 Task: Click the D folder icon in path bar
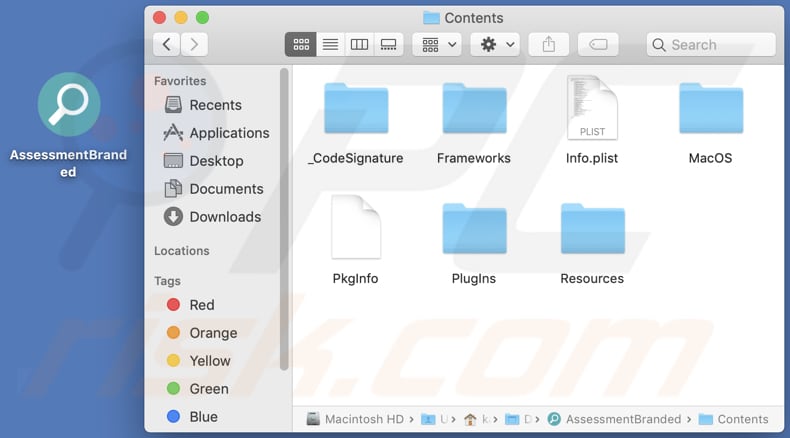512,419
